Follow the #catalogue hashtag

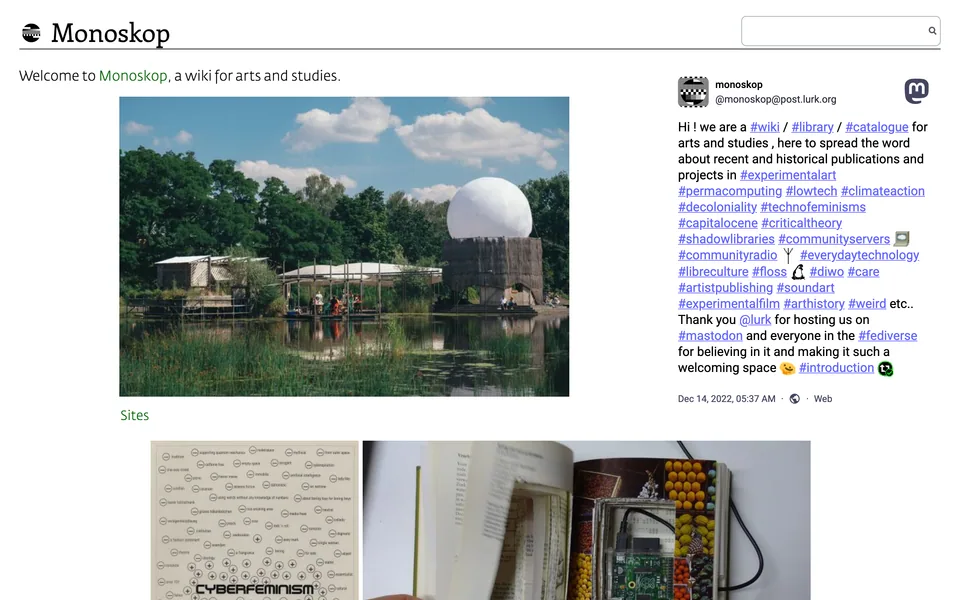coord(877,127)
